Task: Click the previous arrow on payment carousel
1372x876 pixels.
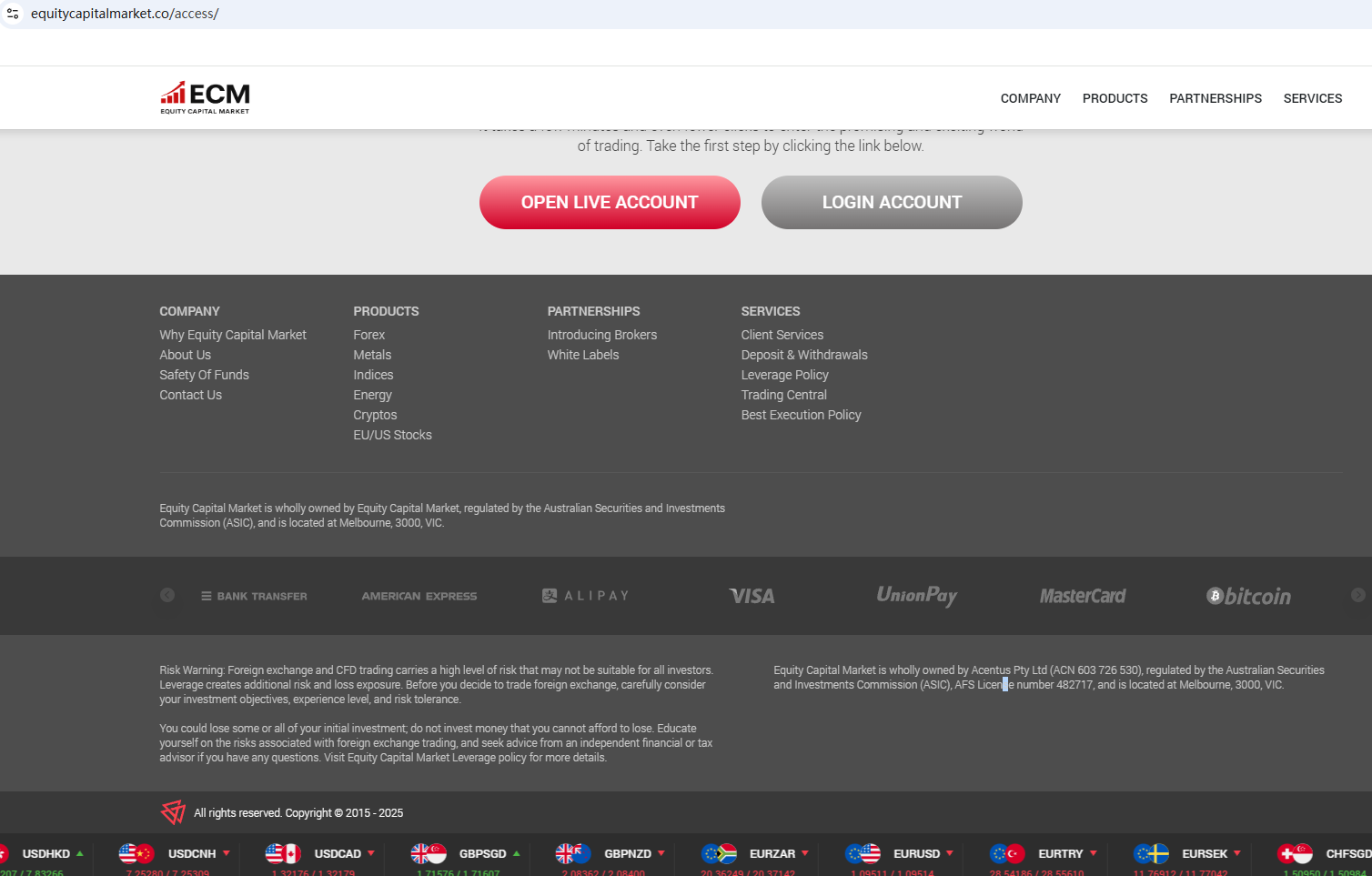Action: coord(167,595)
